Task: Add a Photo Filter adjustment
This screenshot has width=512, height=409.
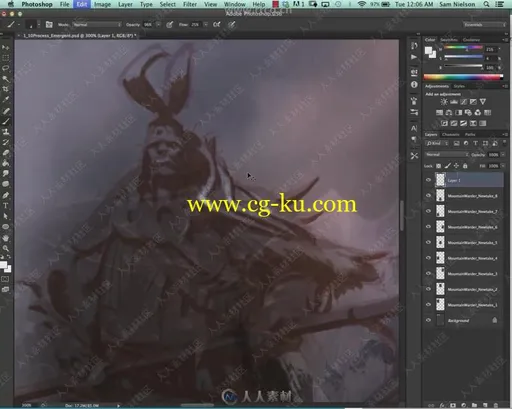Action: click(x=468, y=113)
